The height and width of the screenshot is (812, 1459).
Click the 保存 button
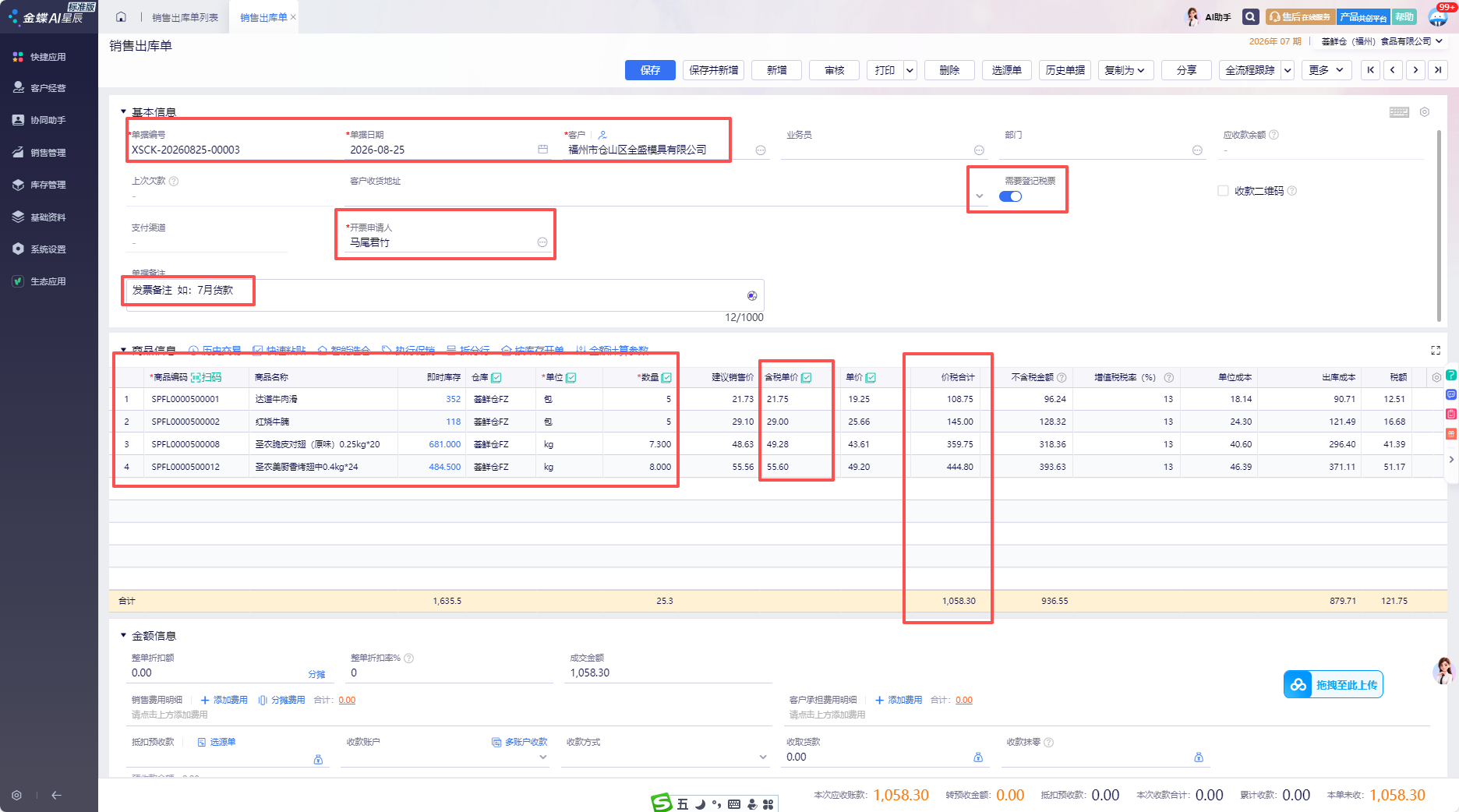(650, 70)
